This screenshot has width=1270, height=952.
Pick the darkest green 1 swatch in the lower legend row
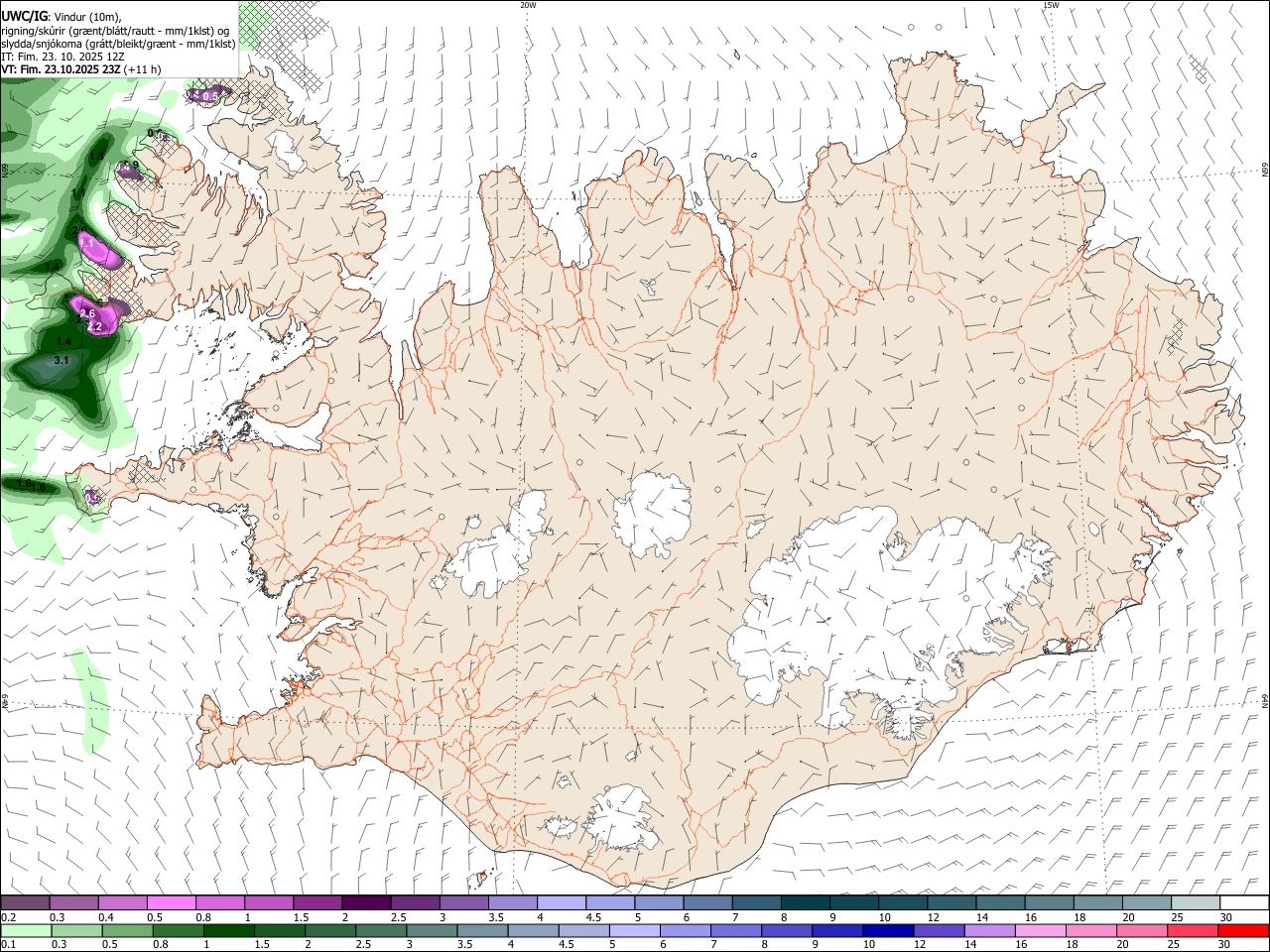229,930
